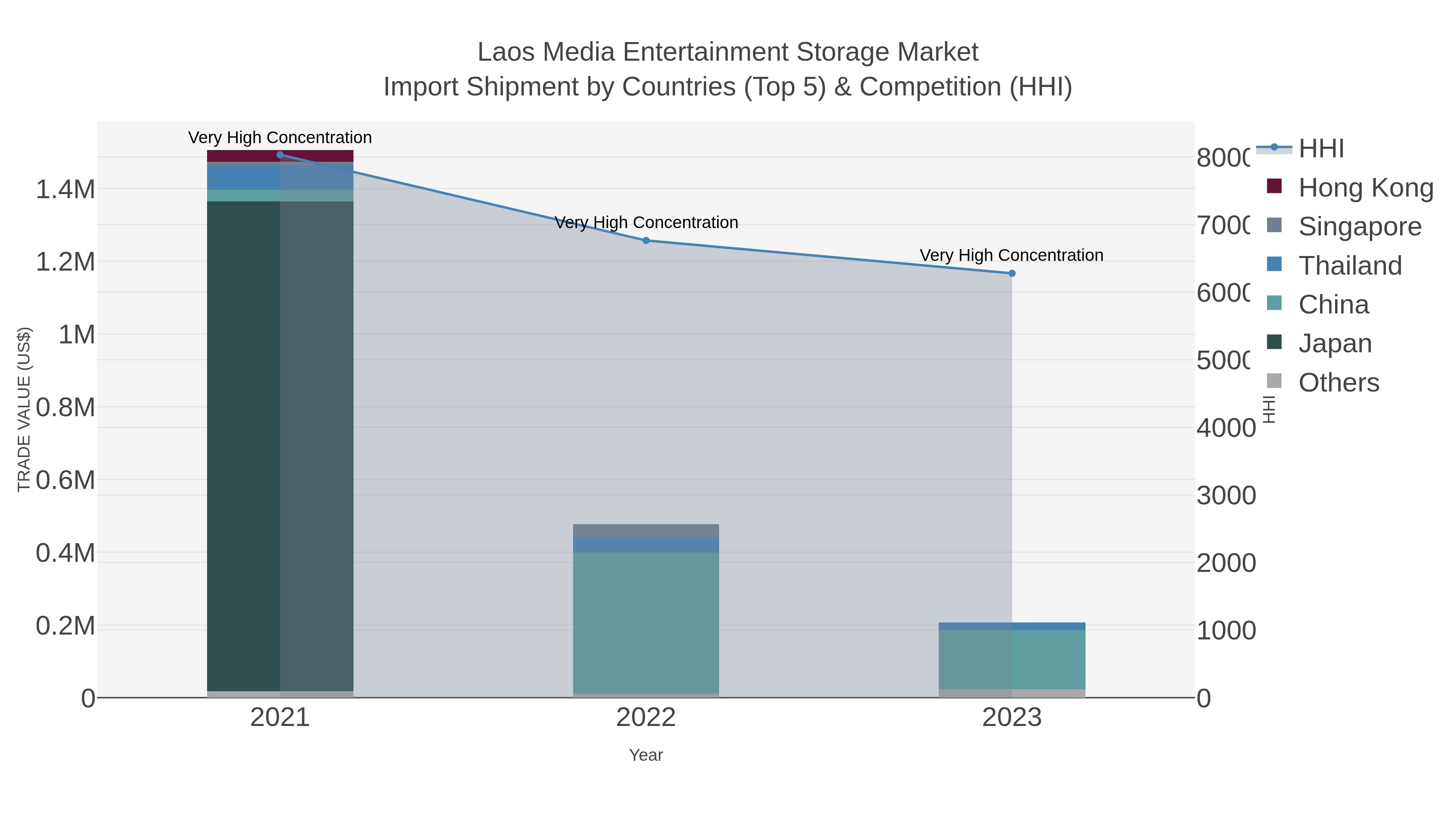Click the Very High Concentration label above 2022
The width and height of the screenshot is (1456, 819).
pos(646,222)
